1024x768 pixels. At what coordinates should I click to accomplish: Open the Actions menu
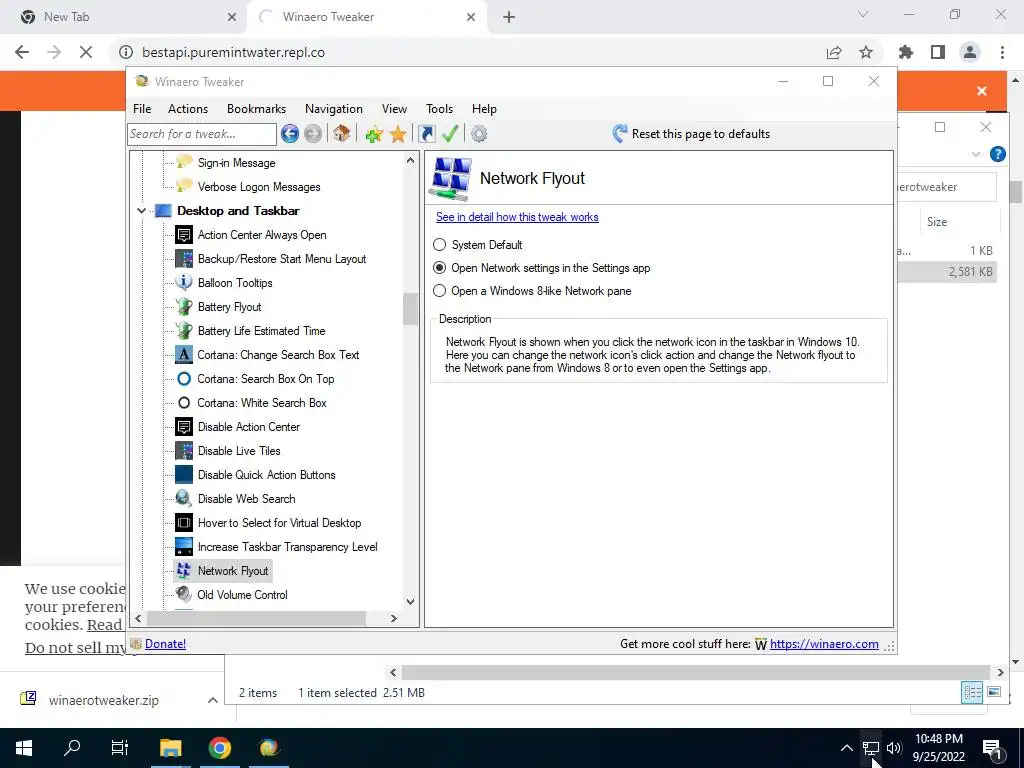[x=188, y=109]
